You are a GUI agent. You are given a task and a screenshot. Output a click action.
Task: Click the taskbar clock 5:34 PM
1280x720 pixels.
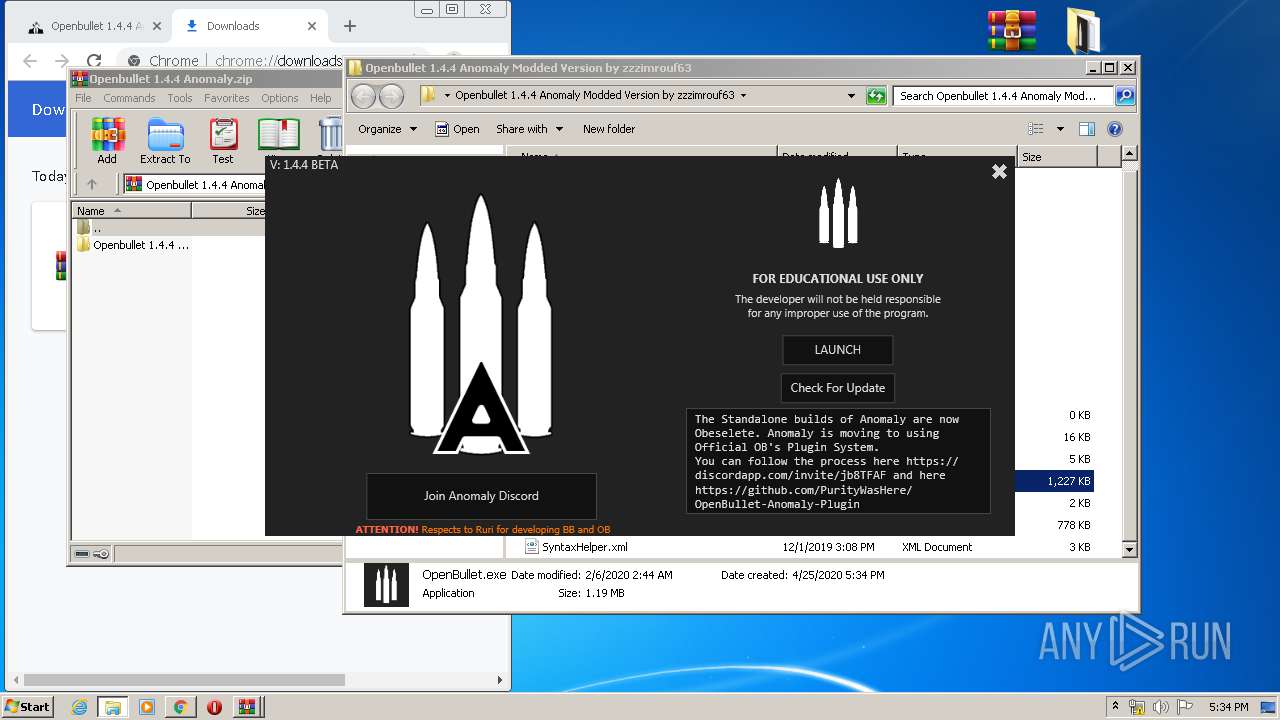tap(1227, 707)
